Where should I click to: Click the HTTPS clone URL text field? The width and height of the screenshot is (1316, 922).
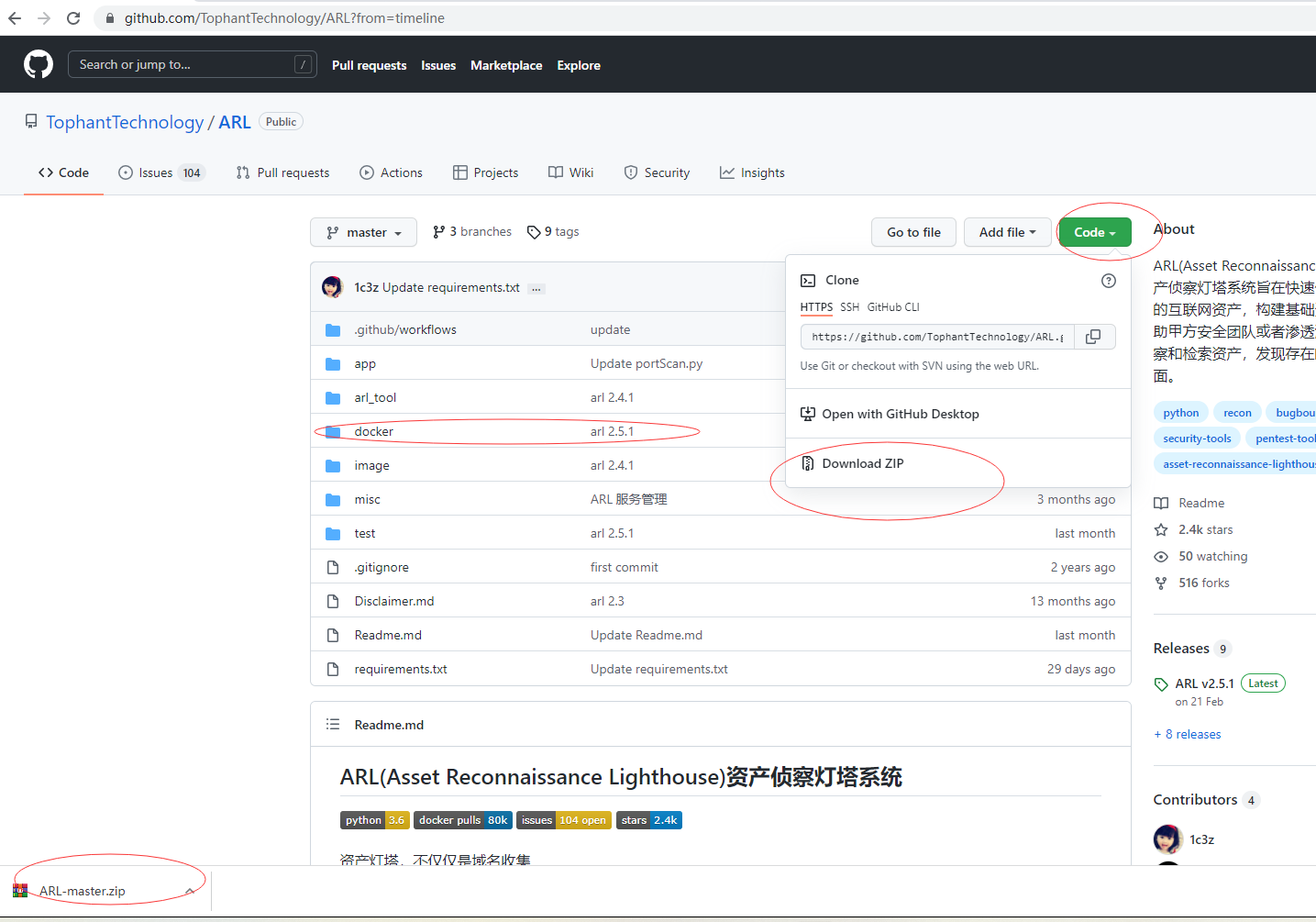[937, 337]
